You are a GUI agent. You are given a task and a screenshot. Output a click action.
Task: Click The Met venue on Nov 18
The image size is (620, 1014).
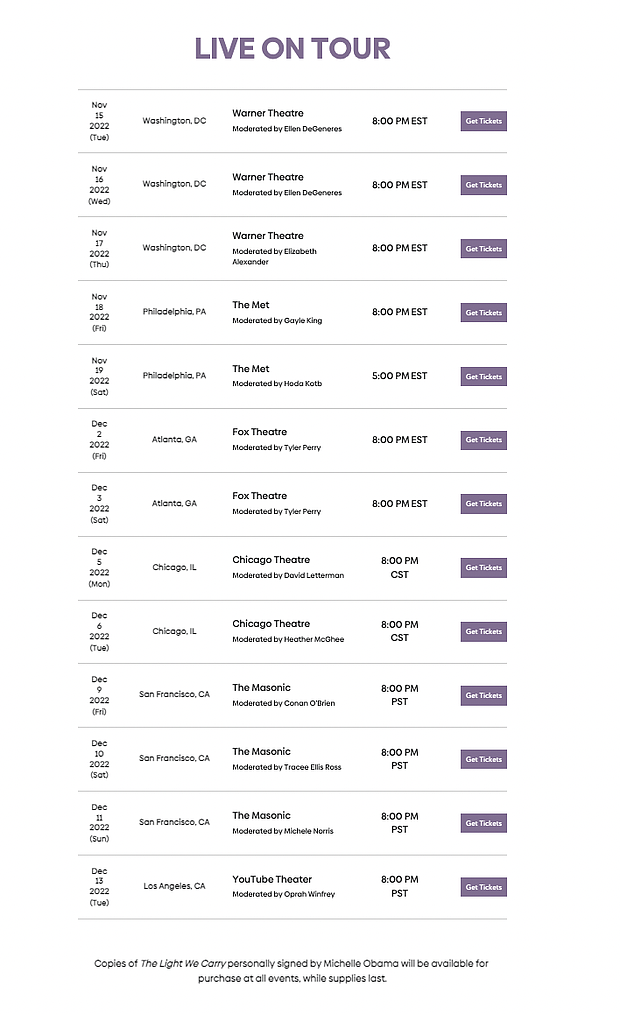[251, 305]
